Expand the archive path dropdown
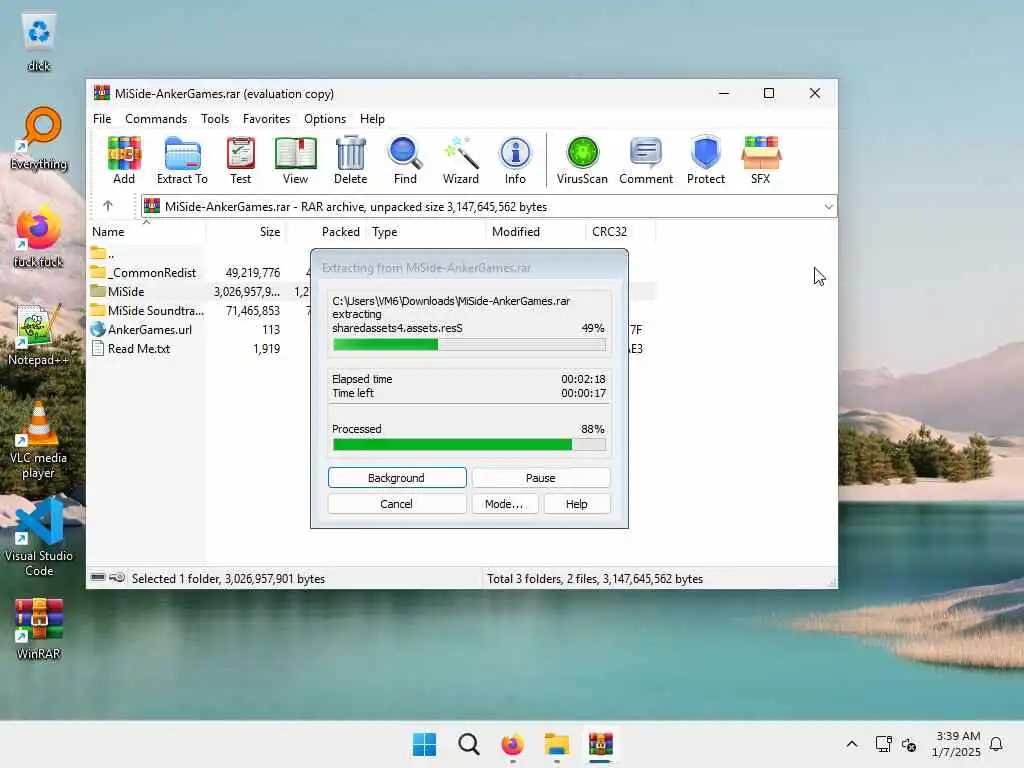Screen dimensions: 1024x768 point(828,206)
